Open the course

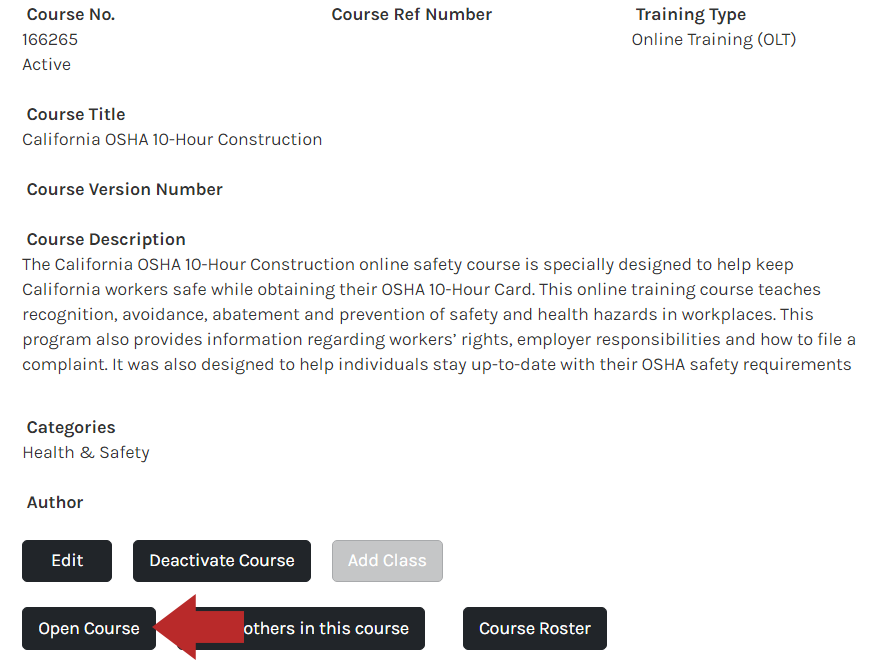click(x=89, y=628)
